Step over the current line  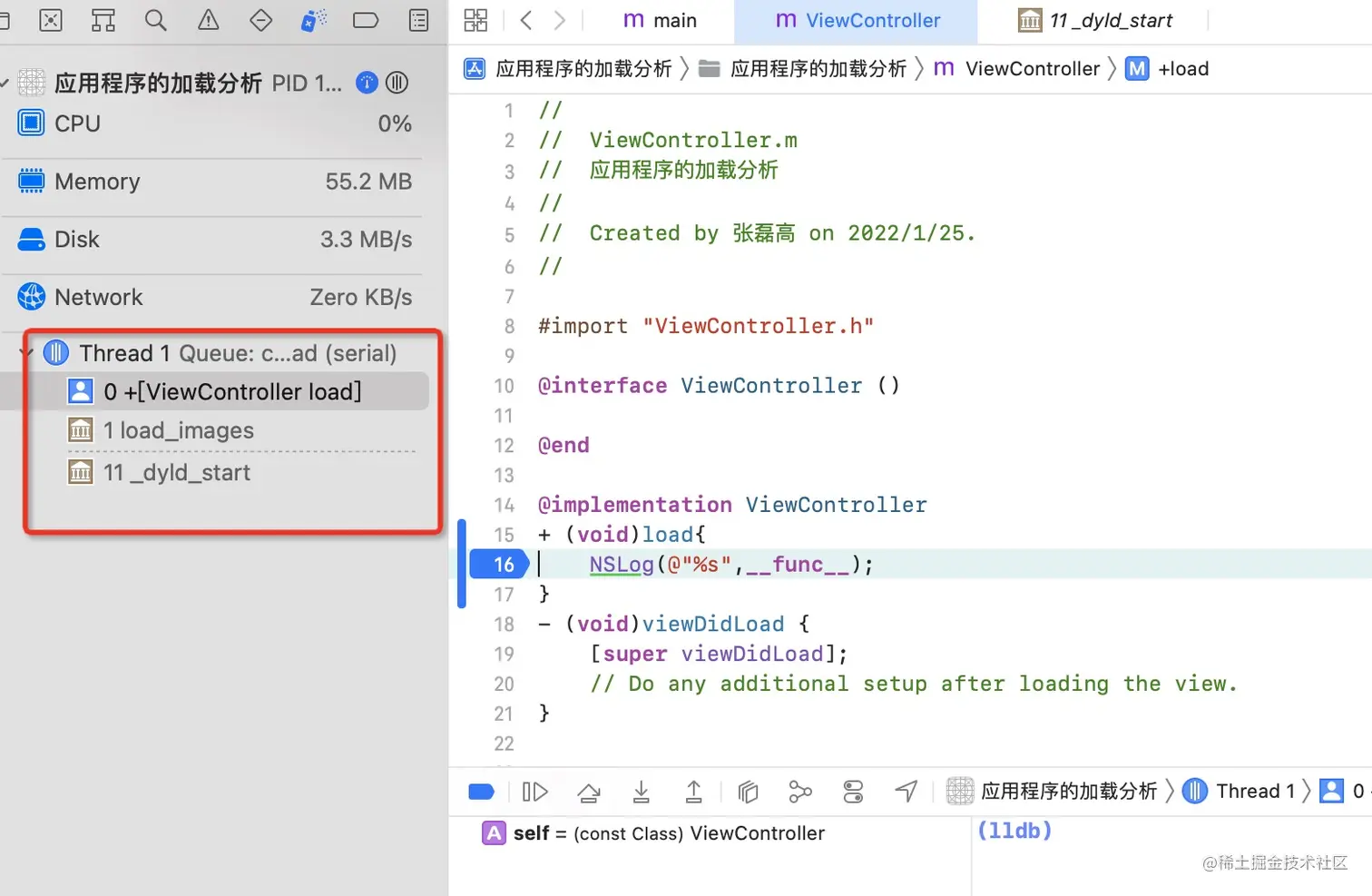coord(589,792)
